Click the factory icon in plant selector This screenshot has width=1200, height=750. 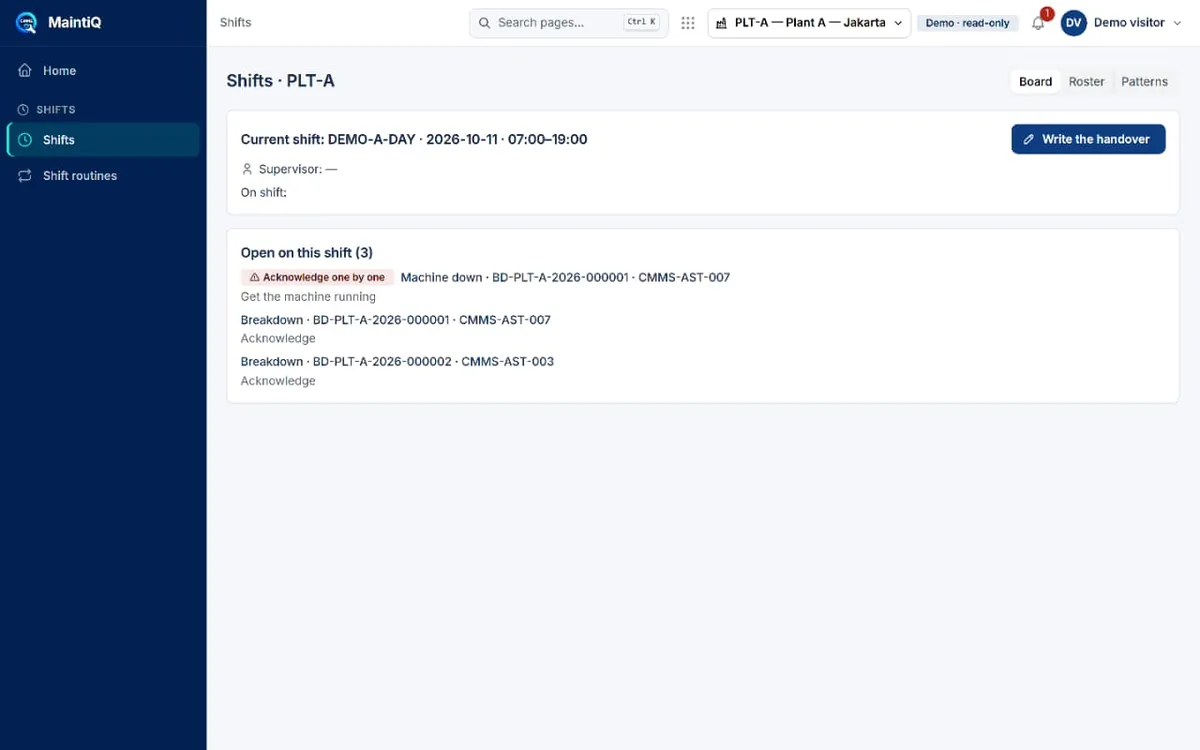722,23
